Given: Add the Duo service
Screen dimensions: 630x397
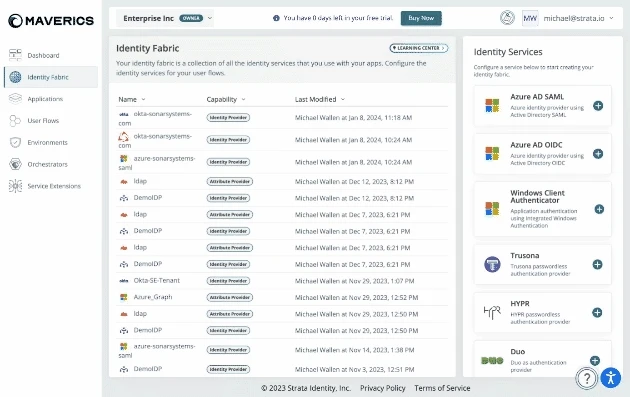Looking at the screenshot, I should click(595, 360).
